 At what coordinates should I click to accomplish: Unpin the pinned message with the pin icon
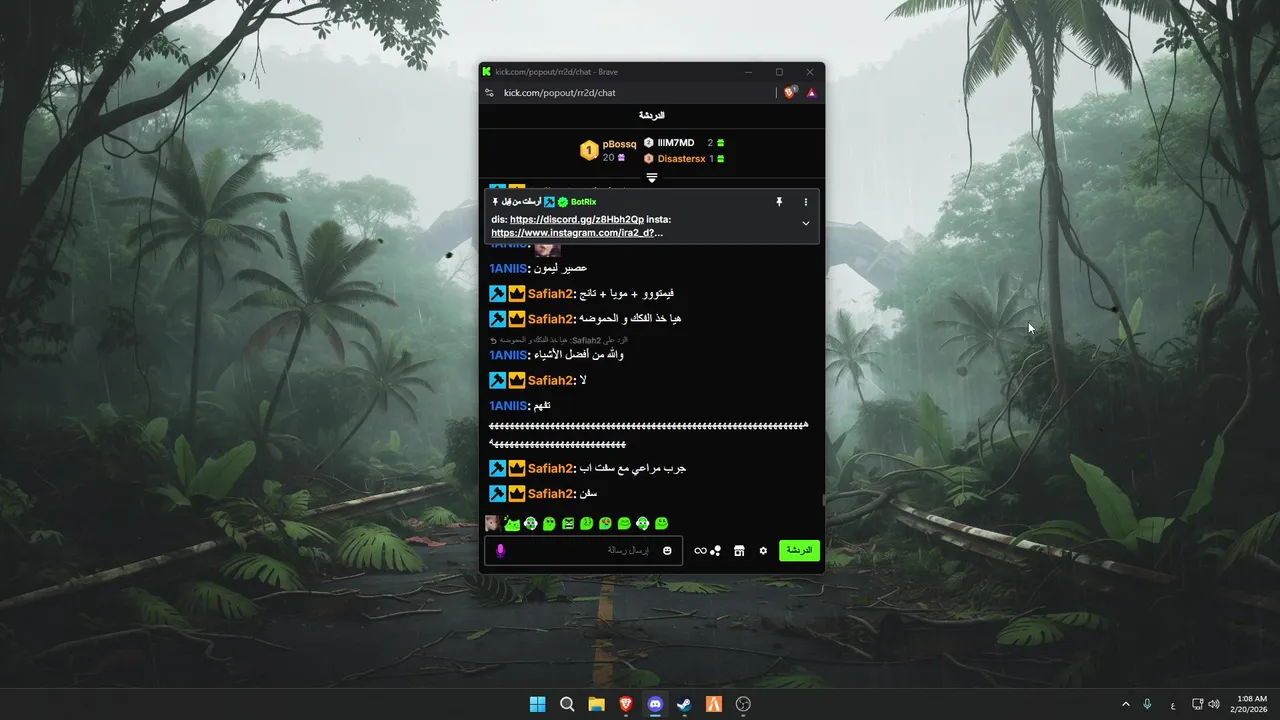pyautogui.click(x=779, y=202)
